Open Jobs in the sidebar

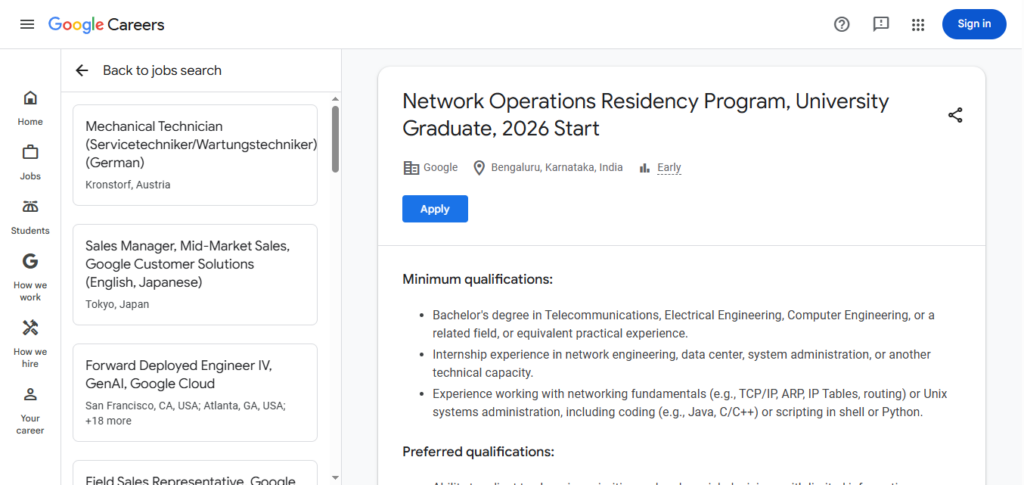click(30, 163)
